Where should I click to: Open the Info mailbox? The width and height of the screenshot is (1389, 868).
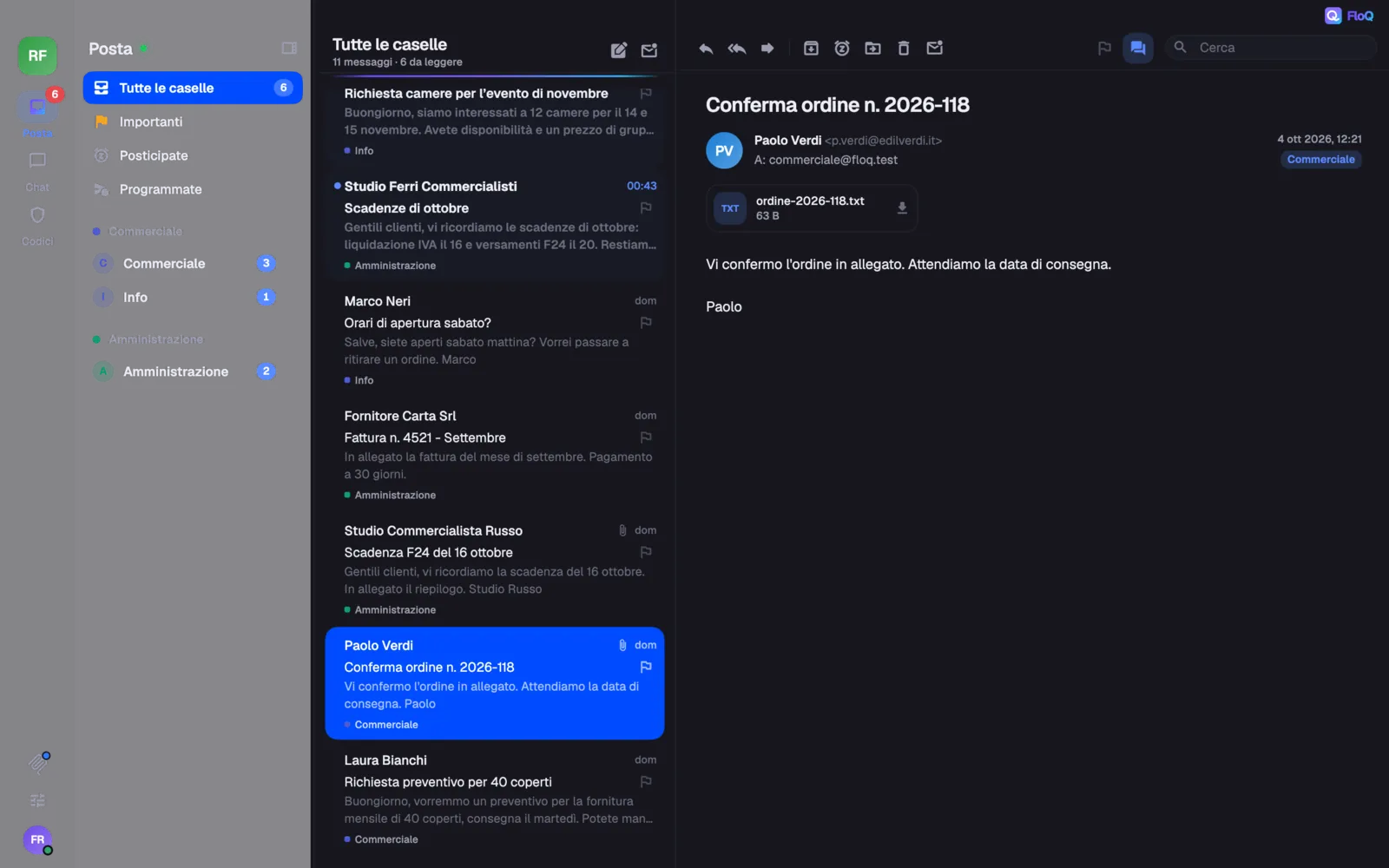[193, 297]
